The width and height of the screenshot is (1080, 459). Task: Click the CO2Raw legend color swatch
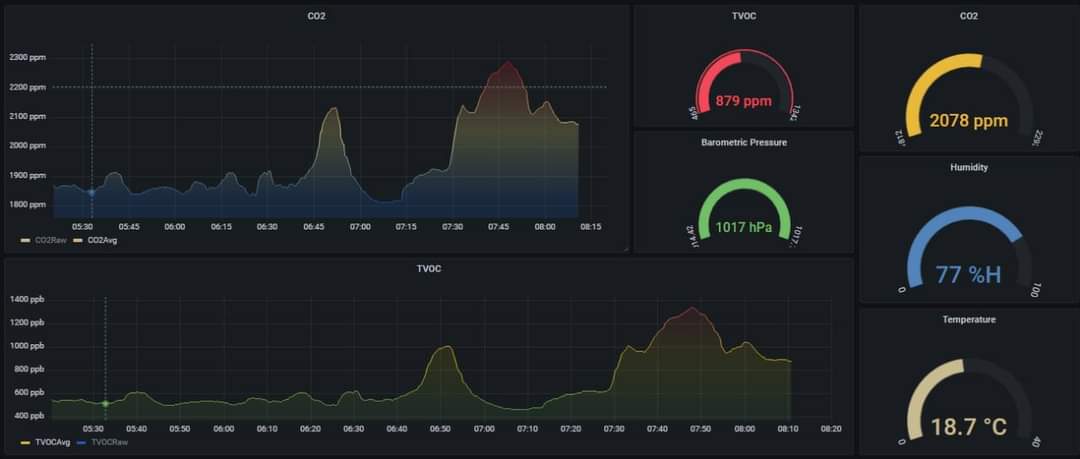25,240
